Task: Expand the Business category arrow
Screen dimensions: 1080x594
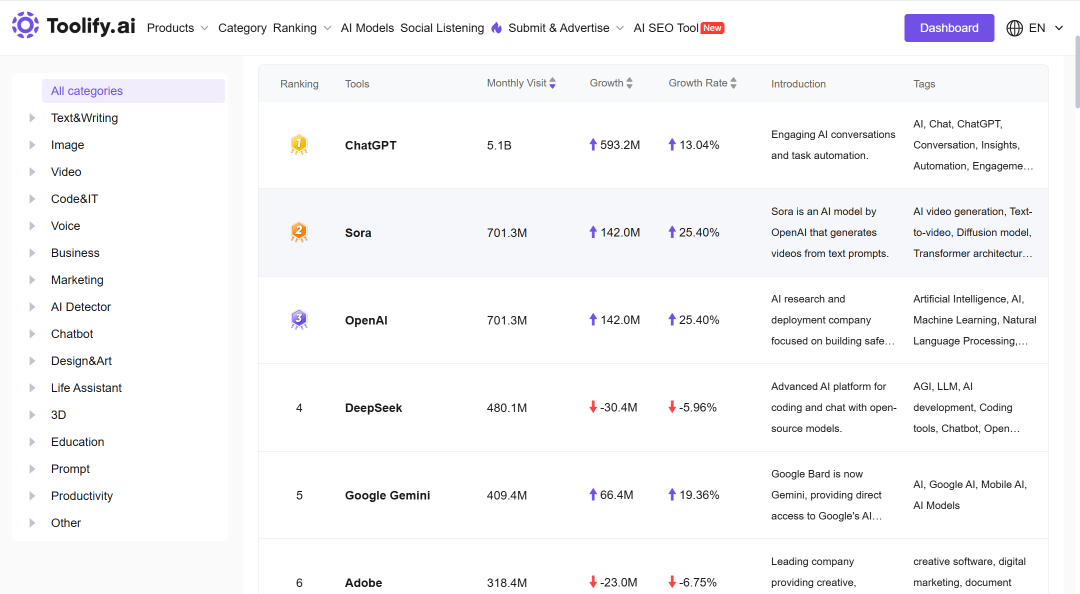Action: point(32,253)
